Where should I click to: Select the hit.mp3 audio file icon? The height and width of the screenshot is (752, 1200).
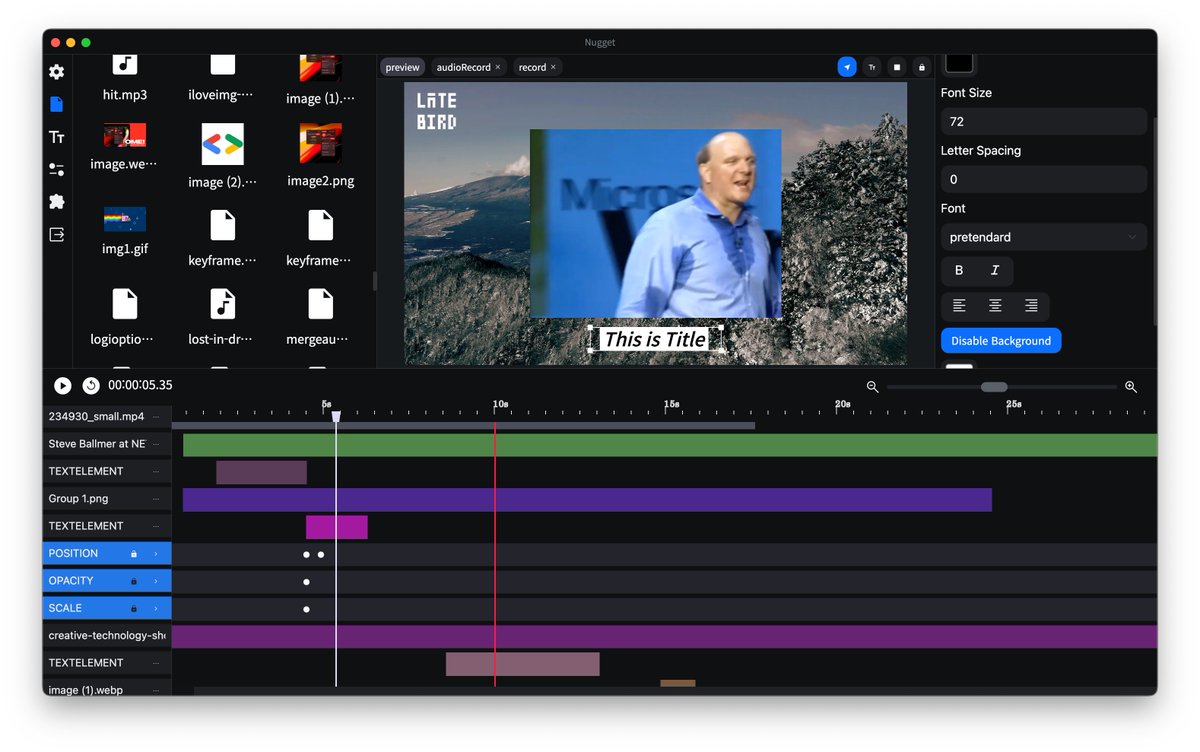(x=125, y=64)
